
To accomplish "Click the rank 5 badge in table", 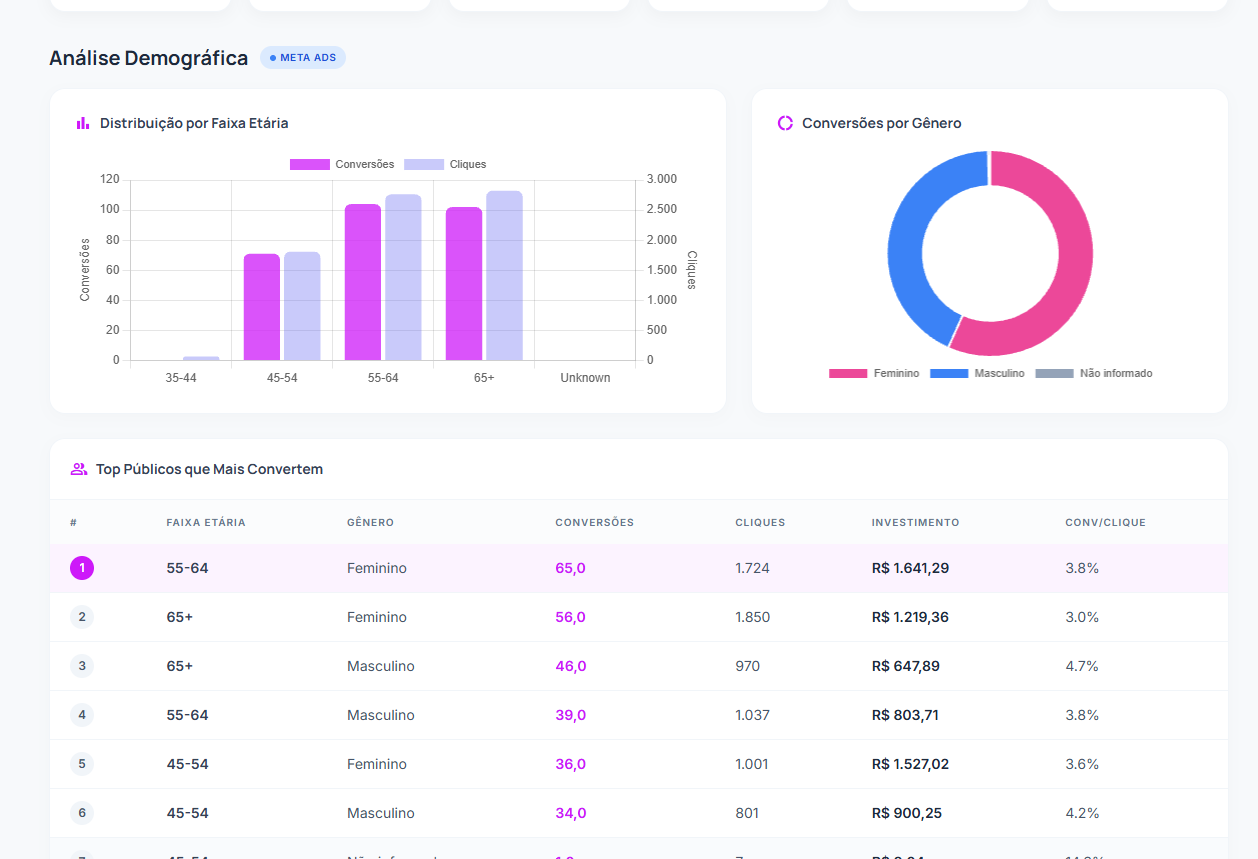I will (x=82, y=764).
